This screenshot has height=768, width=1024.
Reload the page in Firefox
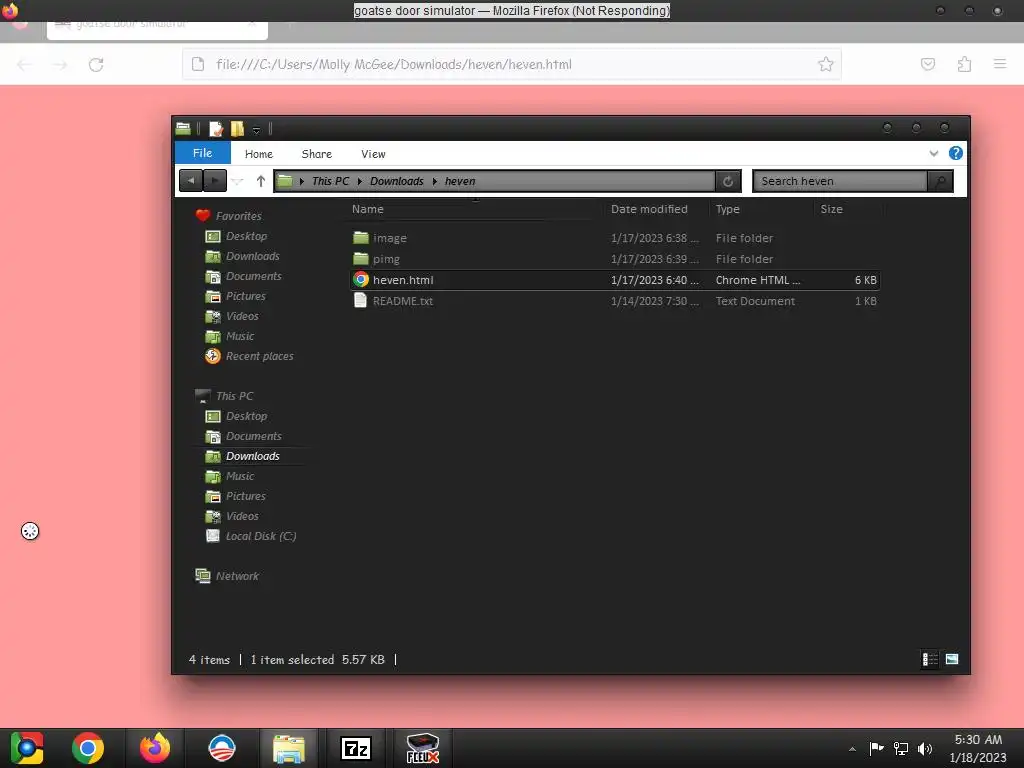(96, 65)
